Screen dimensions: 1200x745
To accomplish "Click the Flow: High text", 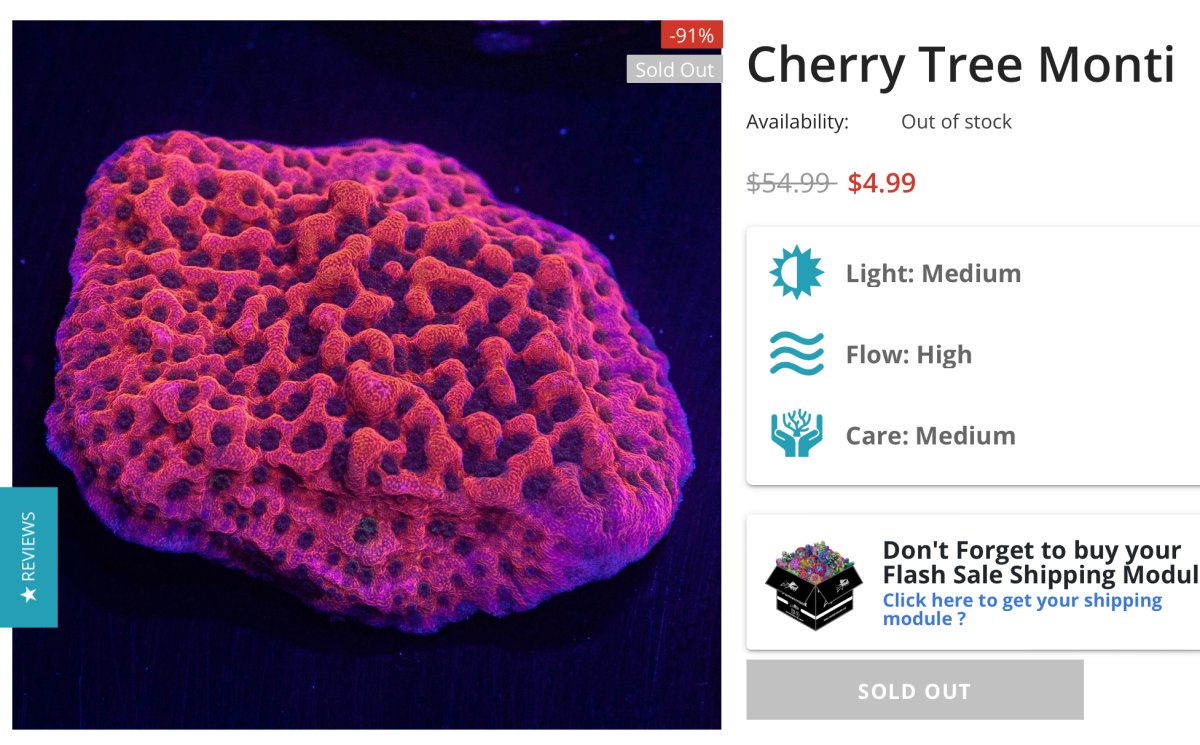I will [908, 355].
